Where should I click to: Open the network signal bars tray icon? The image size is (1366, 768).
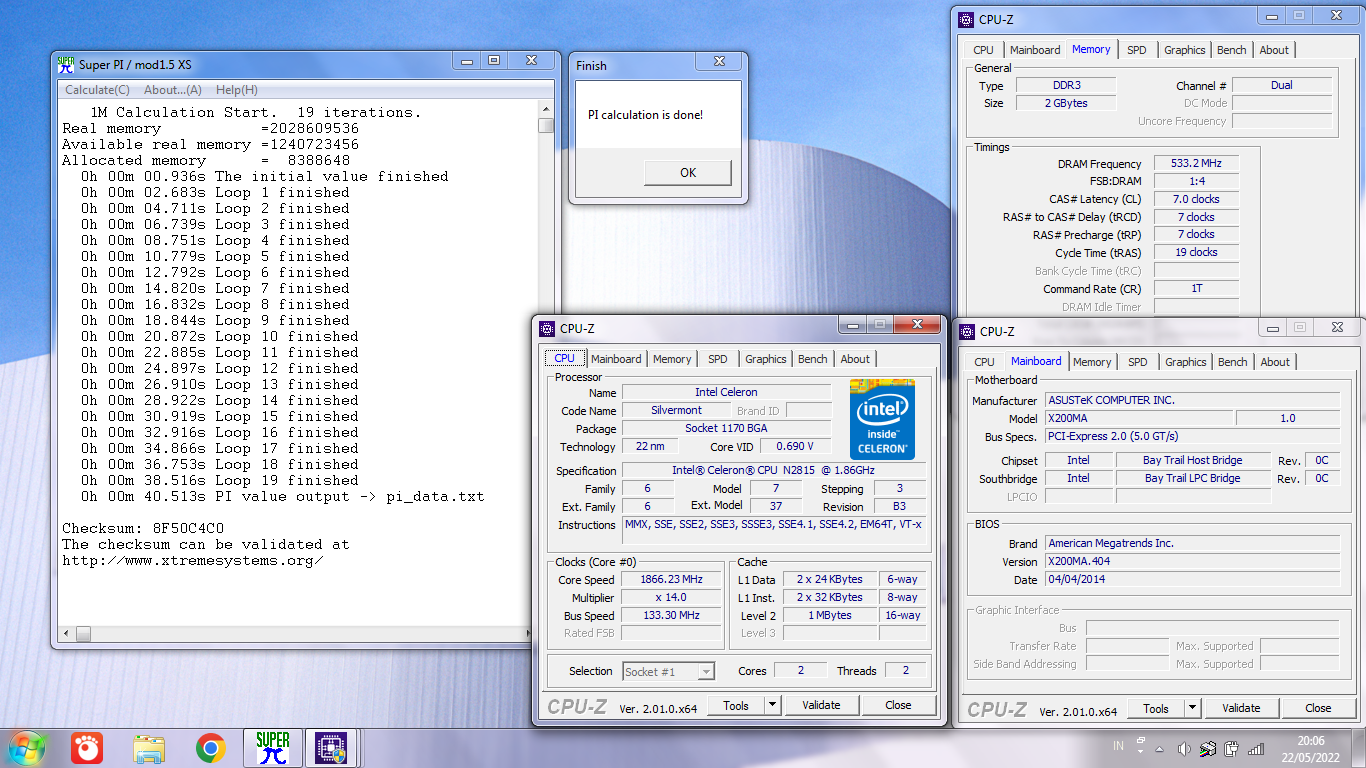point(1256,748)
